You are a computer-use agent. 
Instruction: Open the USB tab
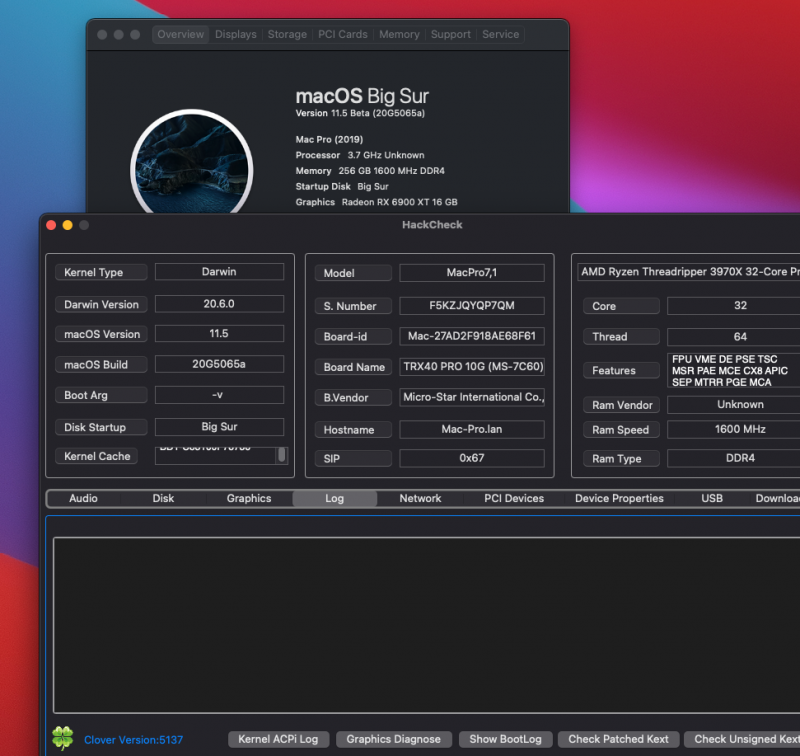(712, 498)
